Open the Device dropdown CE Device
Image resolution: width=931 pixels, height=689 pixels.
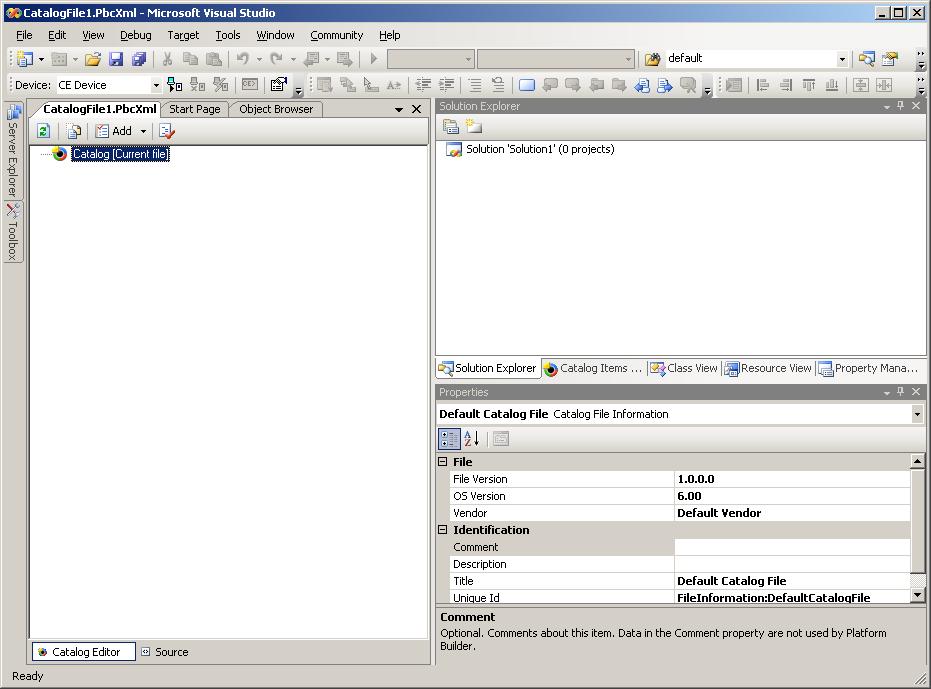156,85
